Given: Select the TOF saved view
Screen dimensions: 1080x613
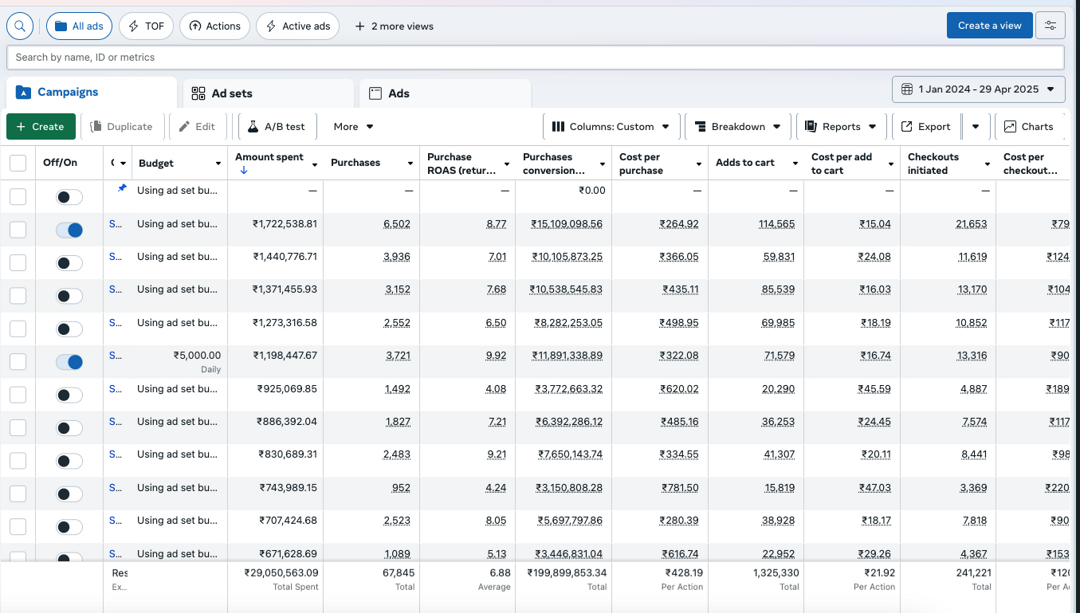Looking at the screenshot, I should tap(146, 26).
